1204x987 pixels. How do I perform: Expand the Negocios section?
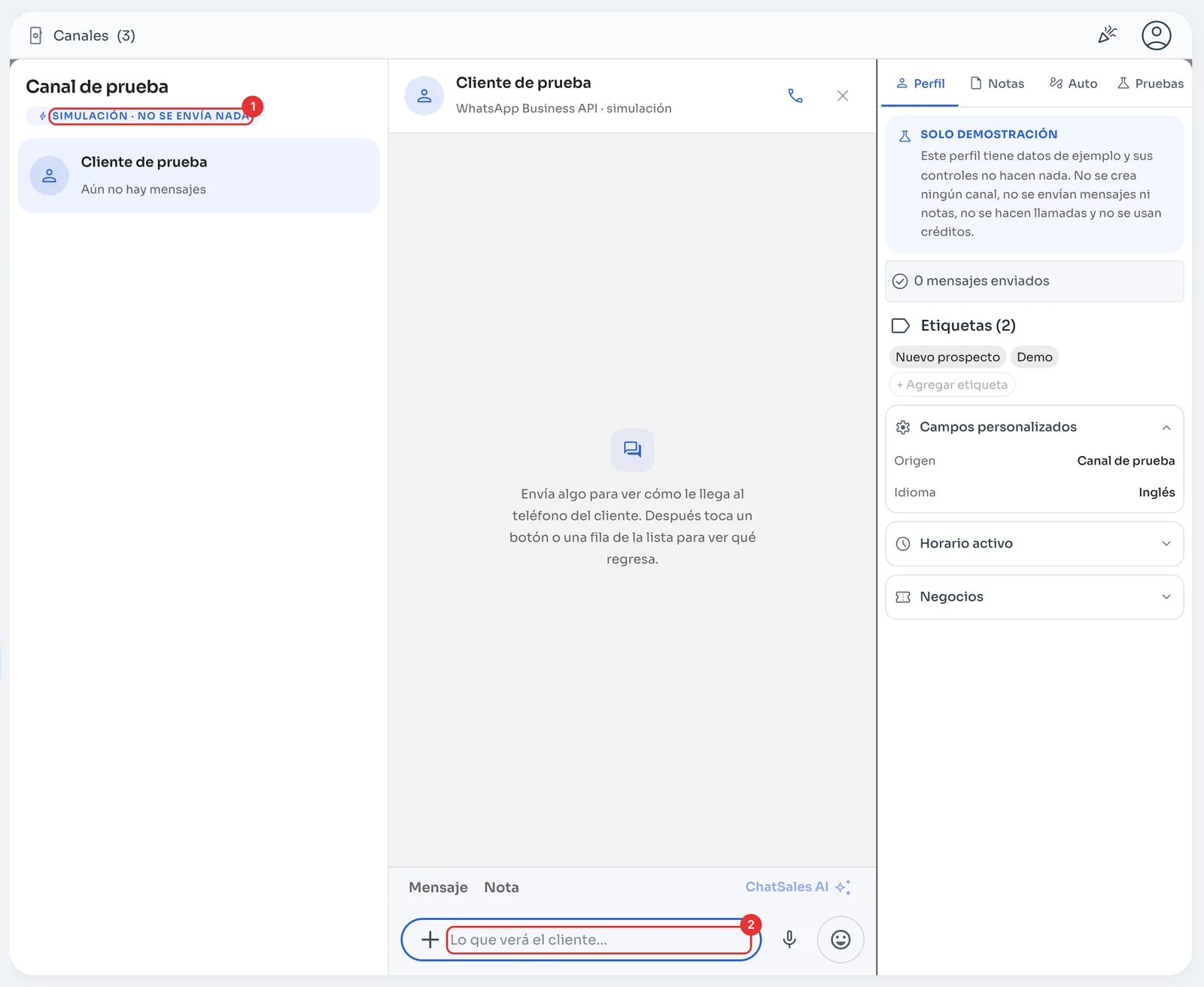1034,597
